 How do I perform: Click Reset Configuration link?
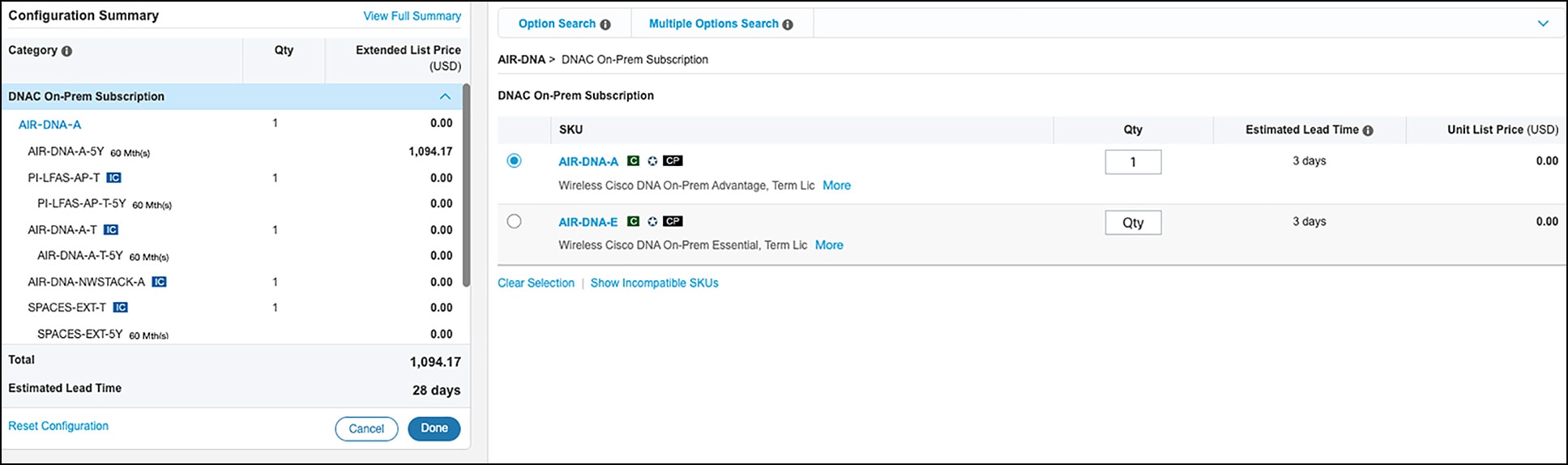[x=58, y=426]
